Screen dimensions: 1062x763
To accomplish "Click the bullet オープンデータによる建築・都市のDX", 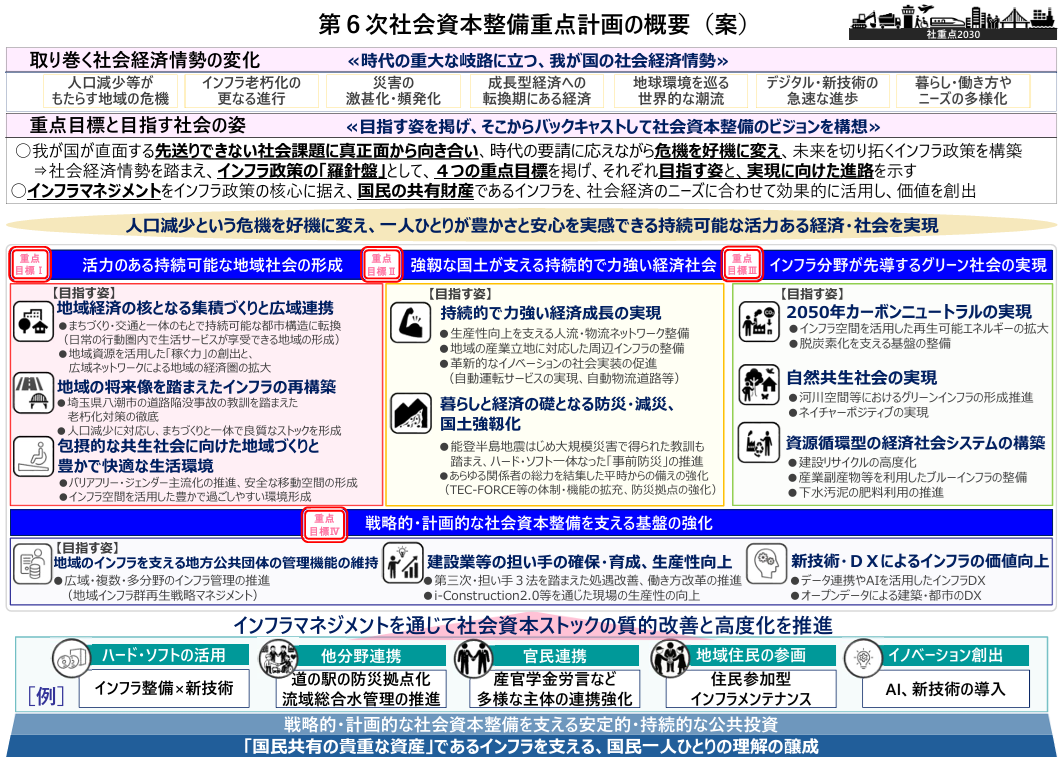I will click(x=886, y=596).
